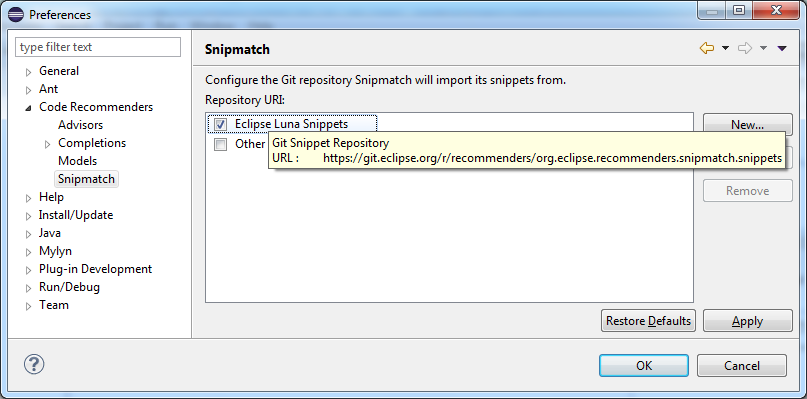
Task: Uncheck the Eclipse Luna Snippets checkbox
Action: [x=220, y=125]
